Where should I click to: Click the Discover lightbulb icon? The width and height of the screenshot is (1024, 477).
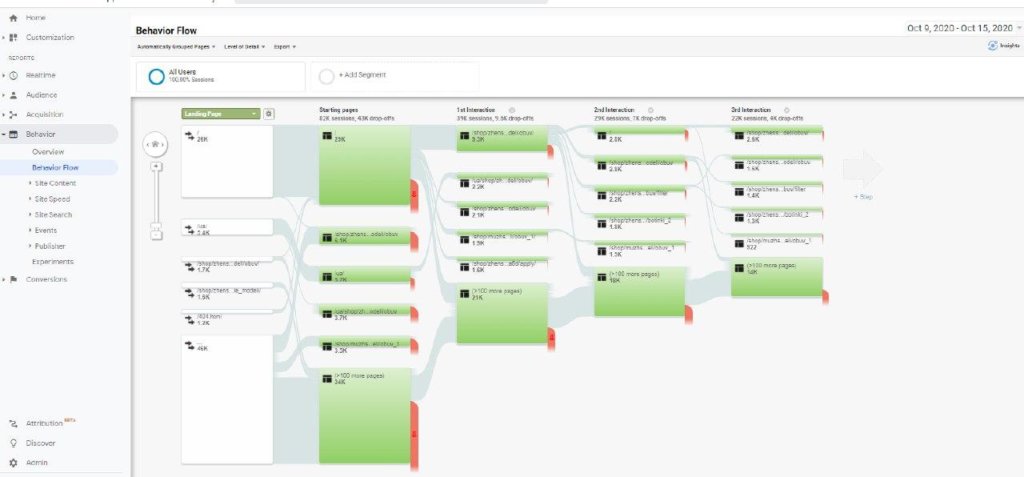(x=13, y=442)
